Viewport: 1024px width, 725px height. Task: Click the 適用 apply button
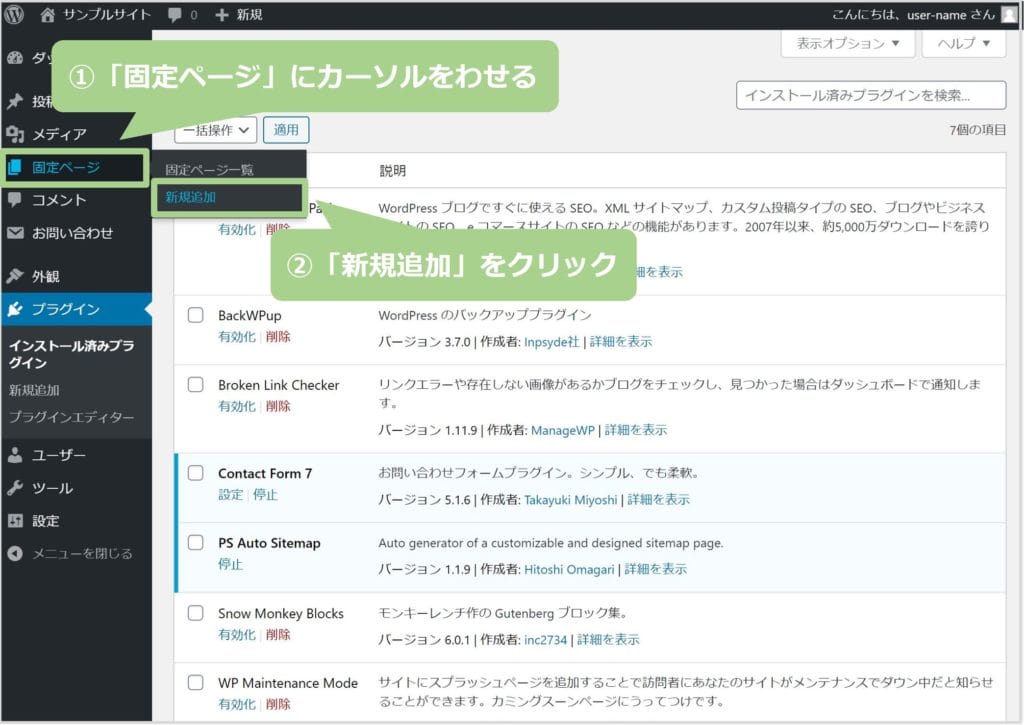286,130
